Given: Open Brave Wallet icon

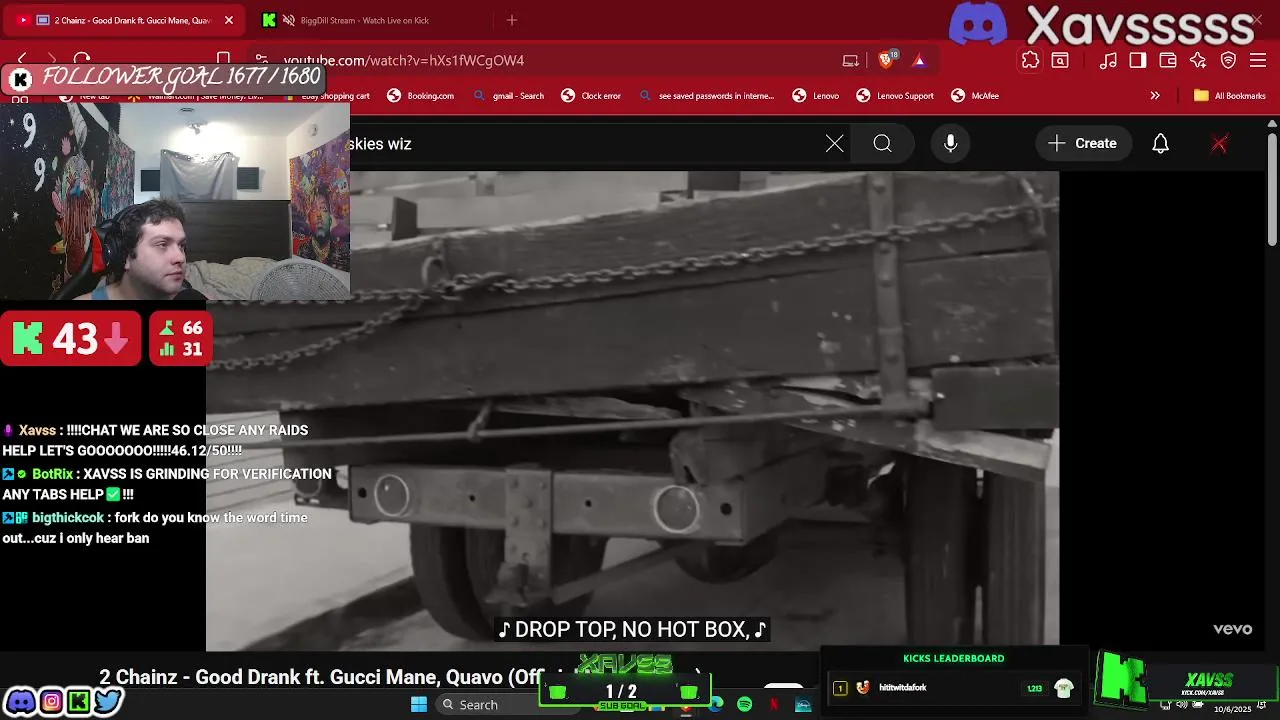Looking at the screenshot, I should [1168, 60].
